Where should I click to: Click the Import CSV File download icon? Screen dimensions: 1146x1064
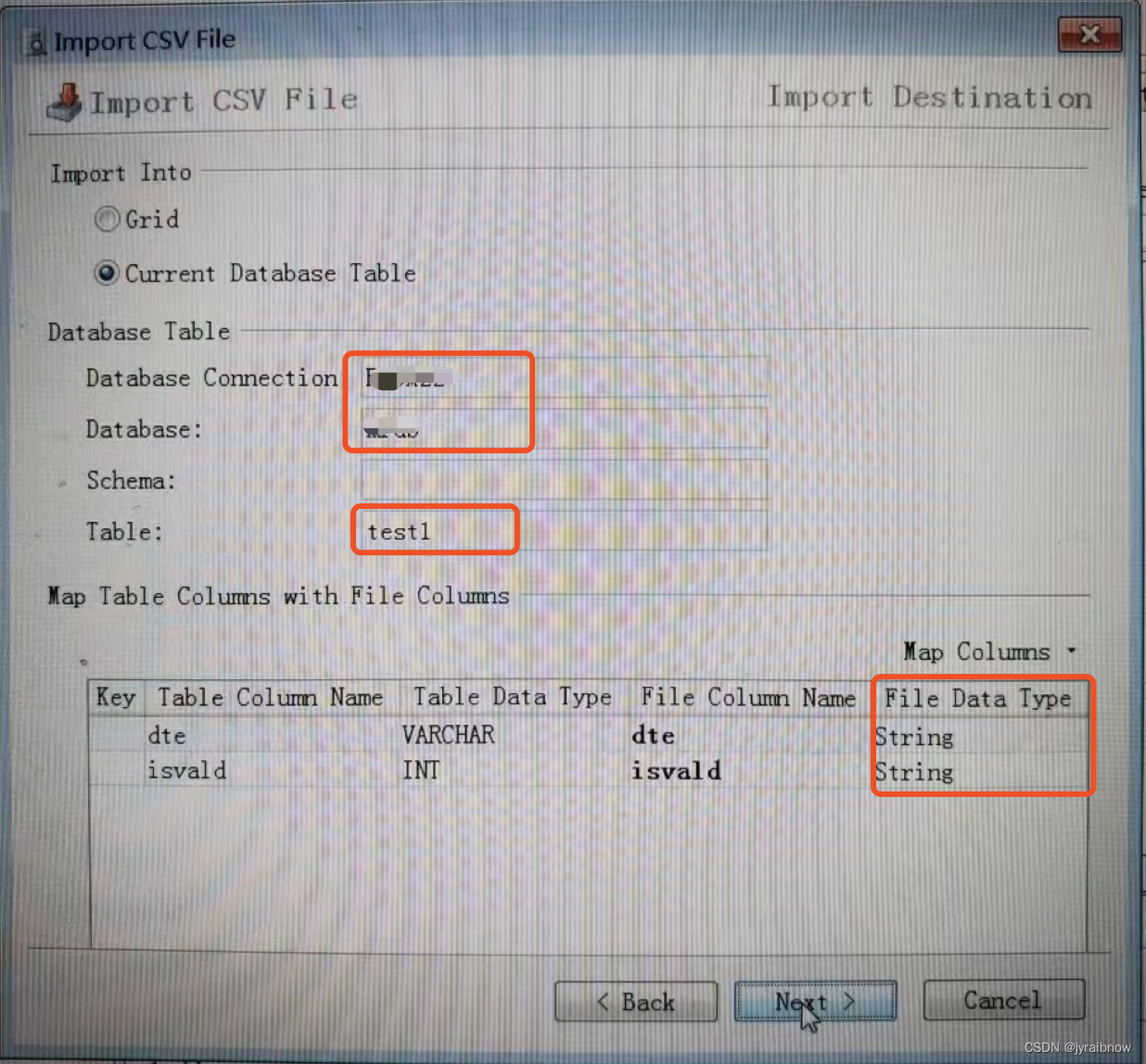point(64,102)
